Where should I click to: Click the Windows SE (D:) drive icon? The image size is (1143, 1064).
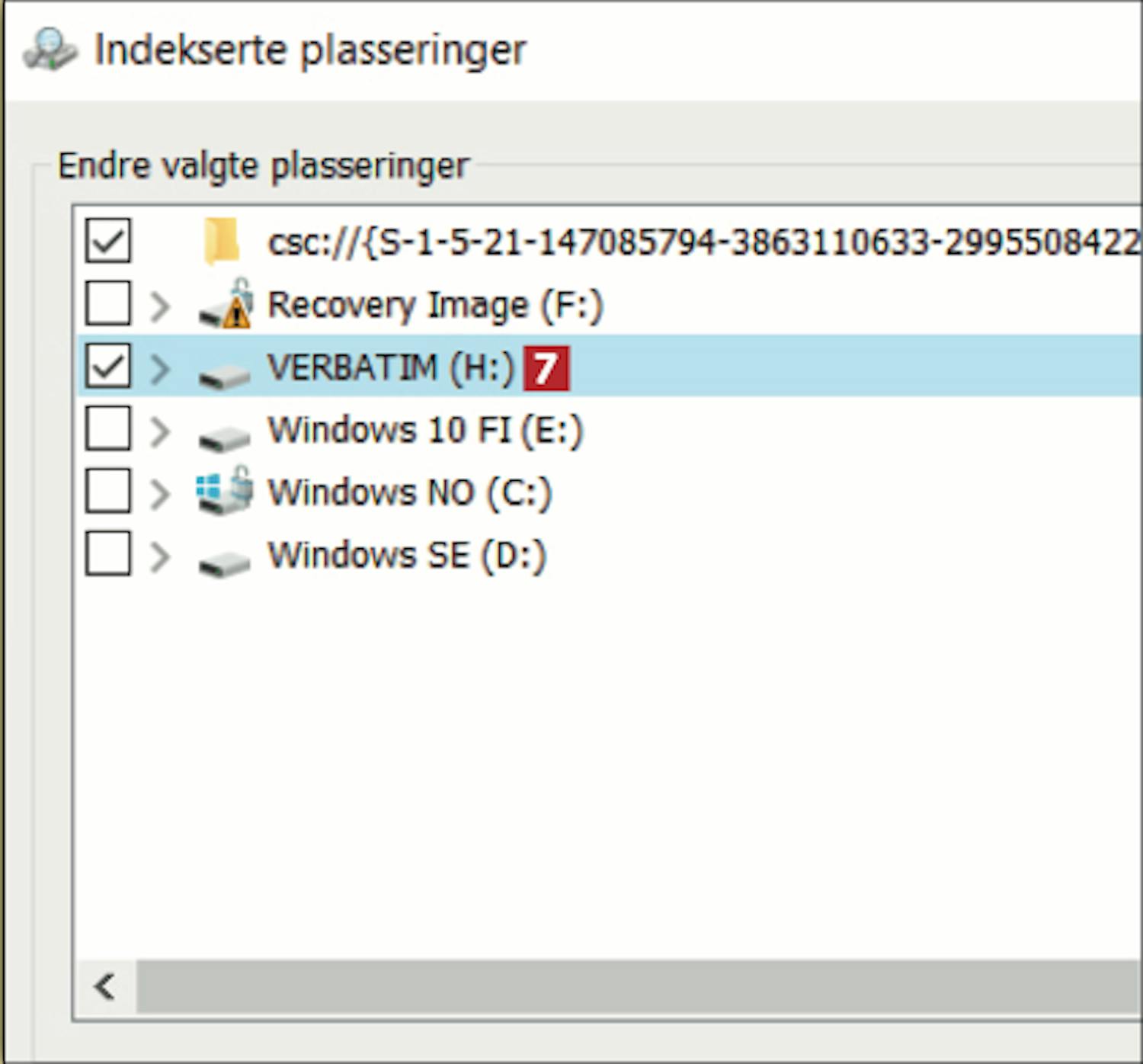click(224, 560)
